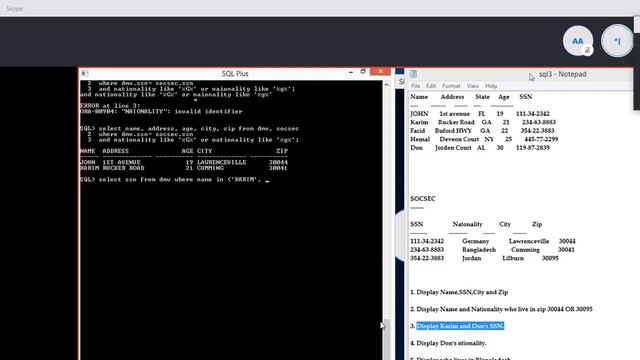Click the 111-34-2342 Germany row in SOCSEC table

coord(493,242)
